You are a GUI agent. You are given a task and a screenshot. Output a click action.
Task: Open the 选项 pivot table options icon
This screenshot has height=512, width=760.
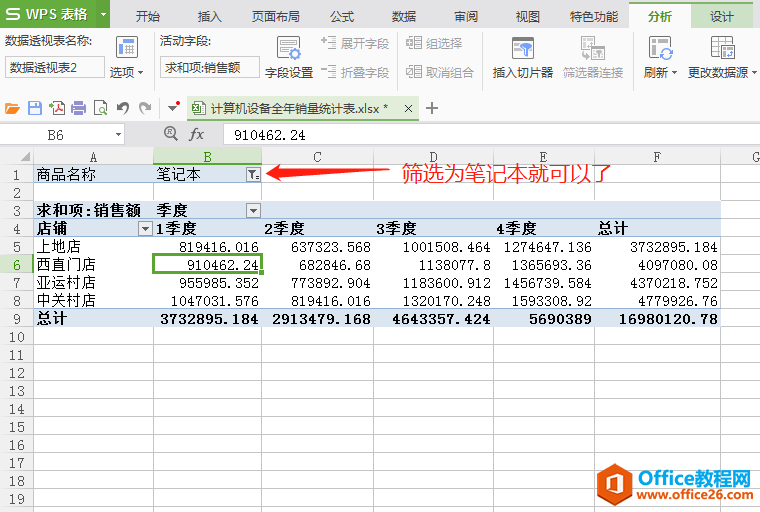tap(127, 48)
